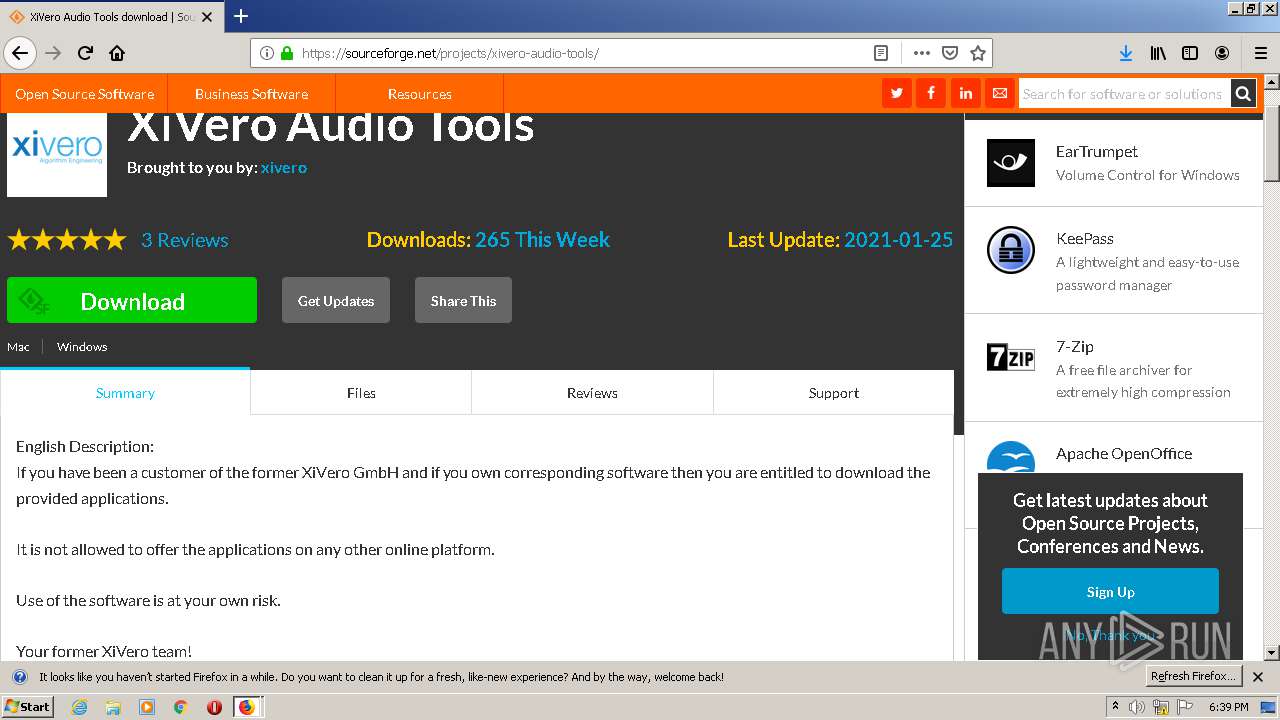Image resolution: width=1280 pixels, height=720 pixels.
Task: Click the XiVero Audio Tools browser tab
Action: click(110, 17)
